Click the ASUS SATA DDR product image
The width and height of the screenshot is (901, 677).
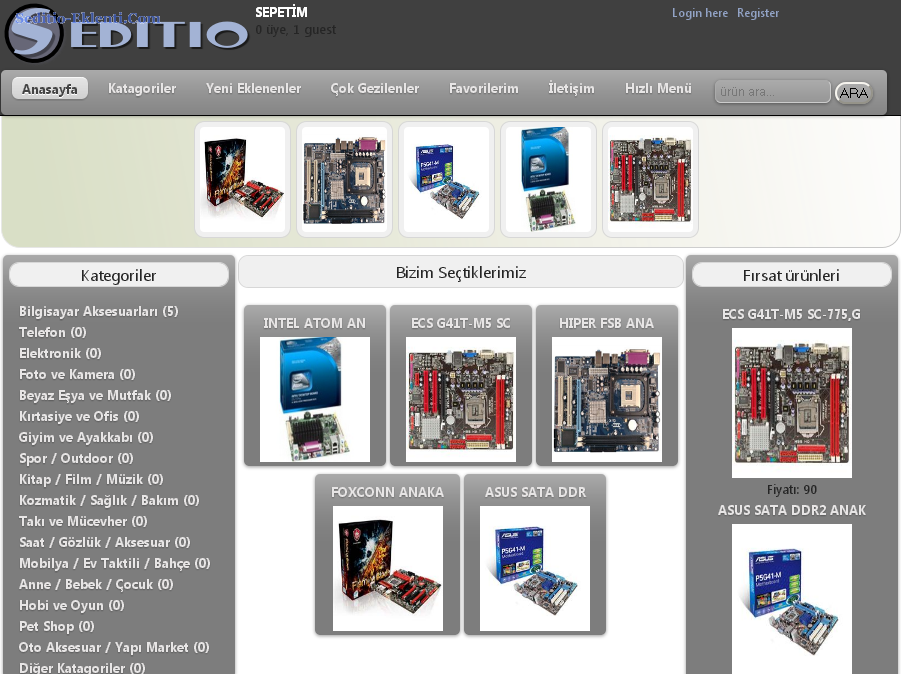pyautogui.click(x=535, y=568)
